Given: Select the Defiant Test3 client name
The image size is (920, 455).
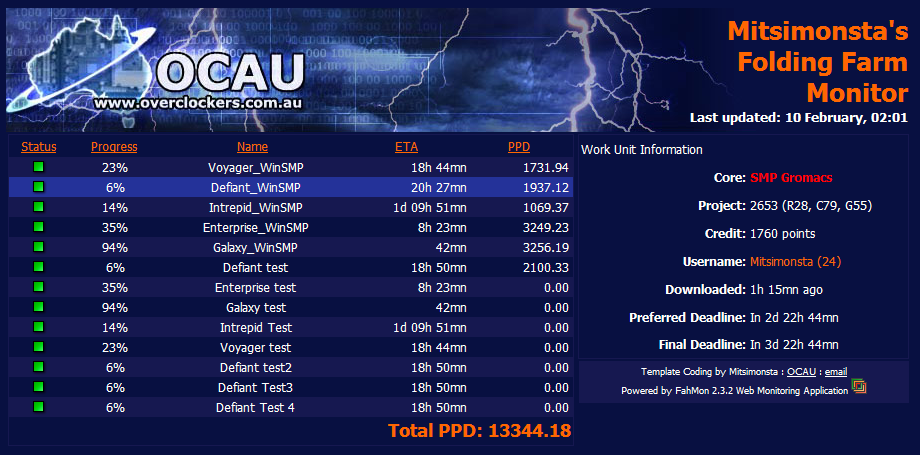Looking at the screenshot, I should click(x=256, y=387).
